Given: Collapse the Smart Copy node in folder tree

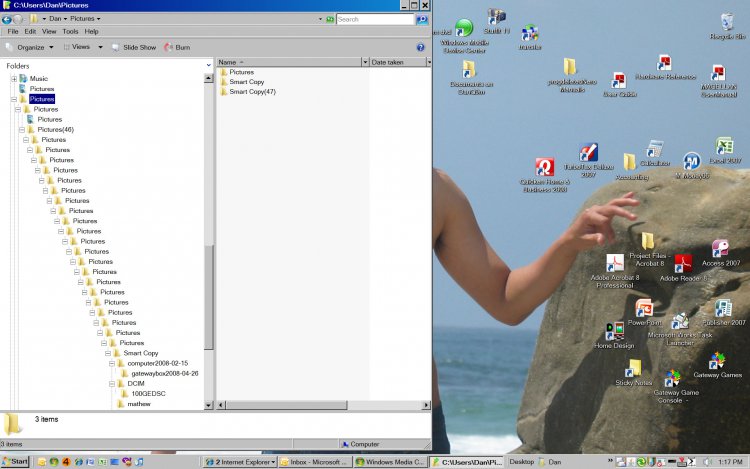Looking at the screenshot, I should (x=108, y=353).
